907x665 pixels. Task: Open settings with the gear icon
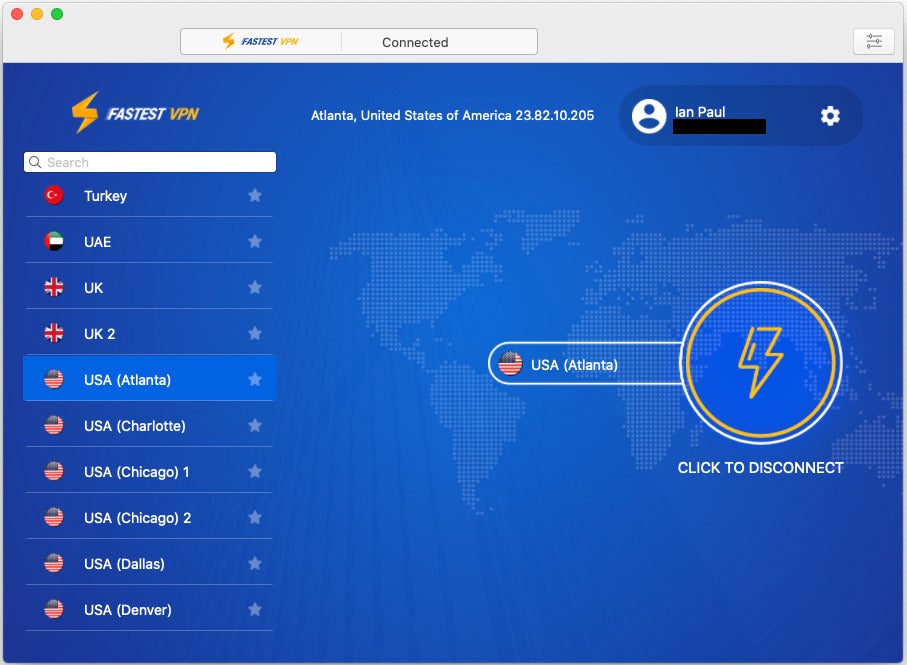[830, 116]
